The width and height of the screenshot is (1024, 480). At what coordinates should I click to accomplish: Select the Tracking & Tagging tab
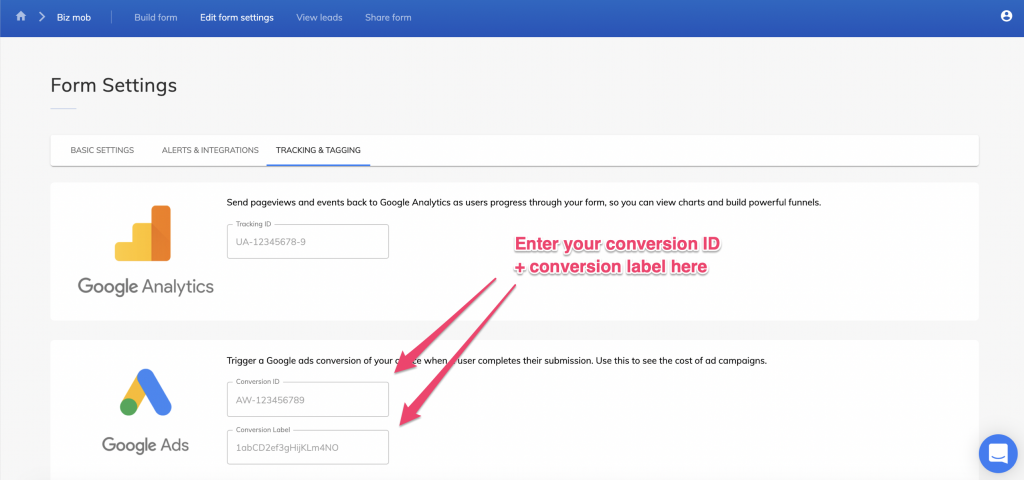click(x=318, y=150)
